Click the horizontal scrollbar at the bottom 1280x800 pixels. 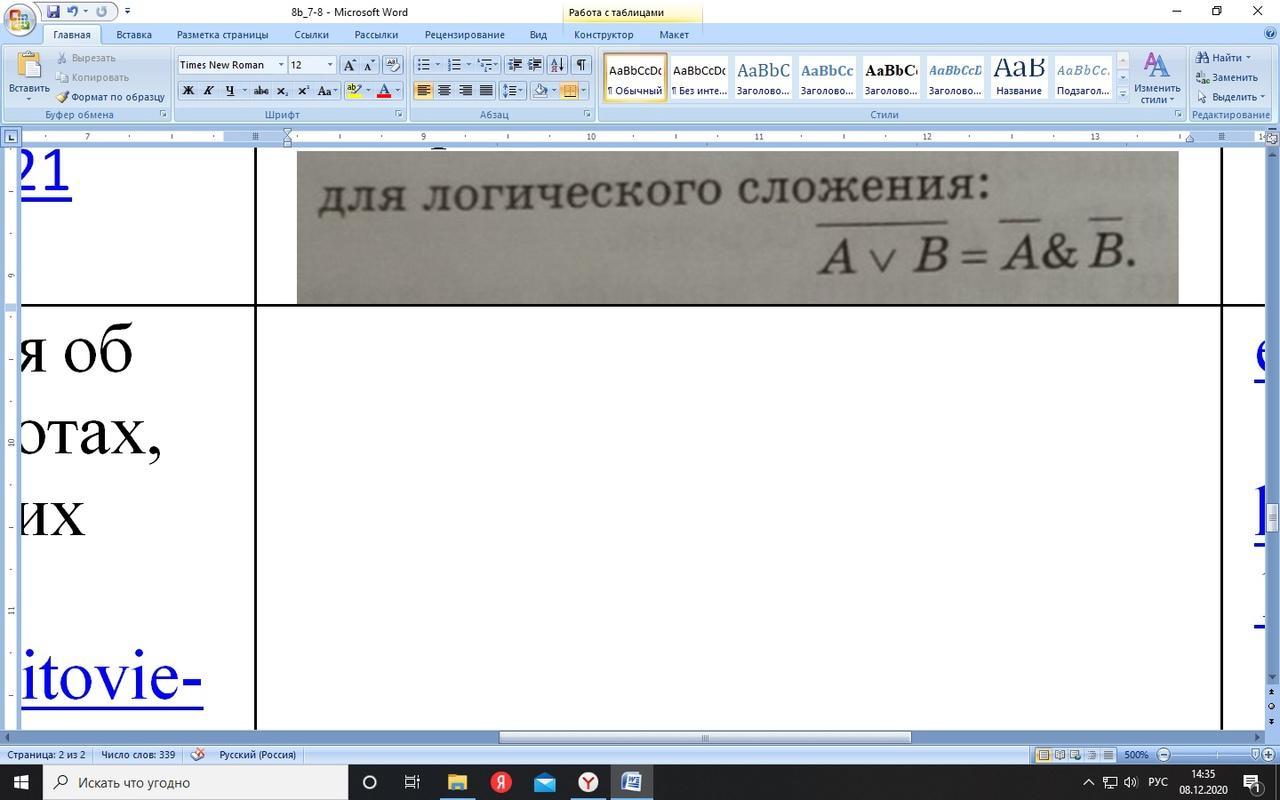pyautogui.click(x=704, y=738)
